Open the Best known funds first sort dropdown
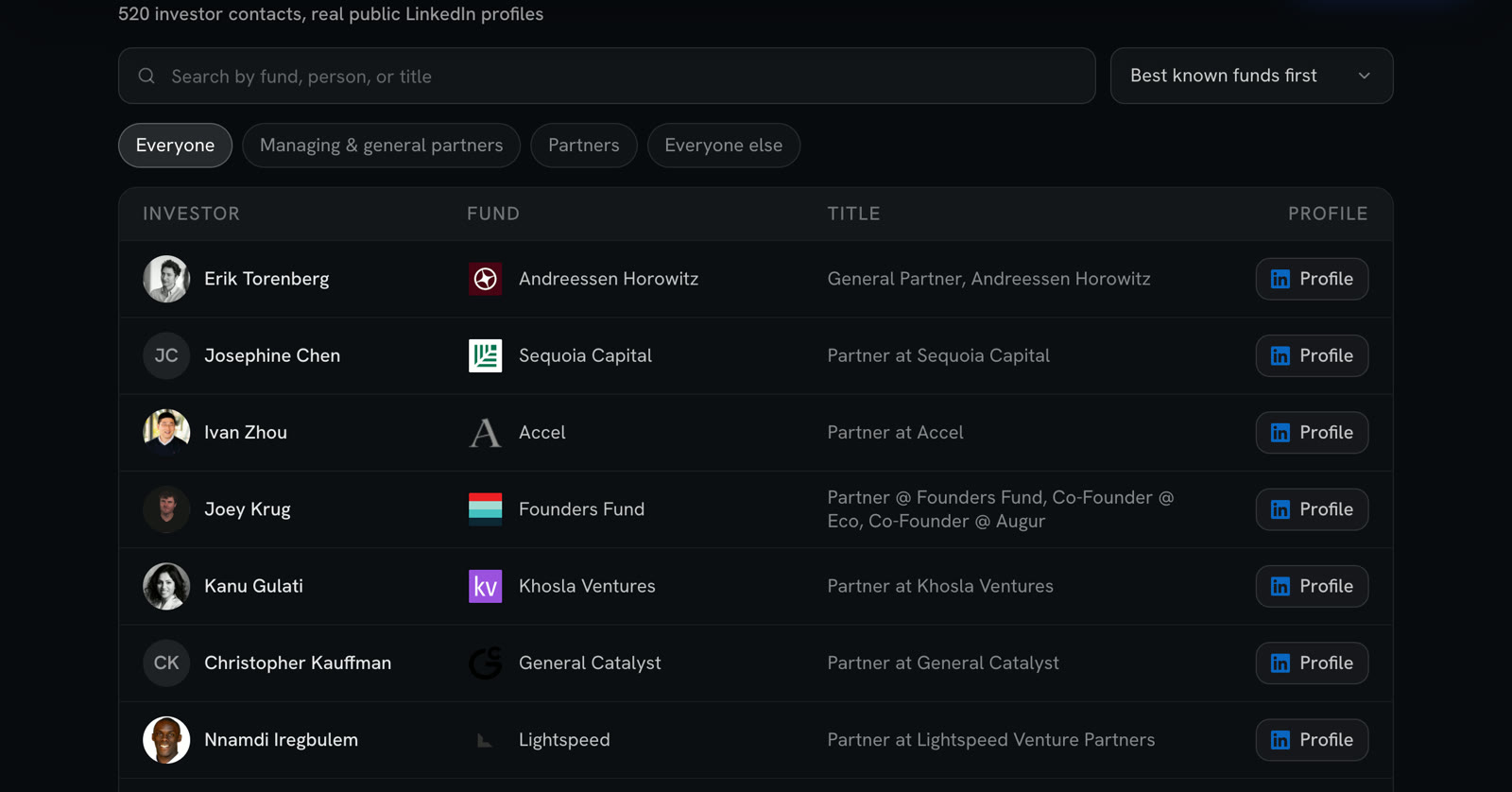This screenshot has height=792, width=1512. (x=1251, y=76)
